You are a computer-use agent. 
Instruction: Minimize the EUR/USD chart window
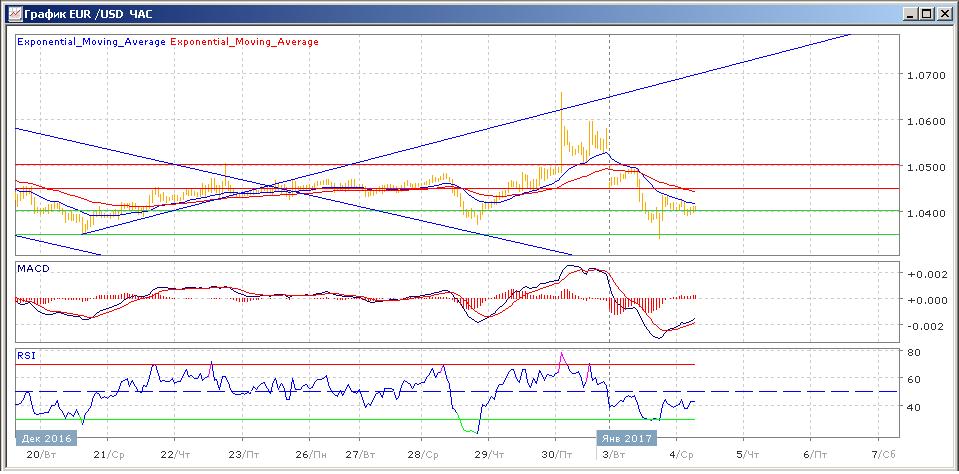coord(909,14)
